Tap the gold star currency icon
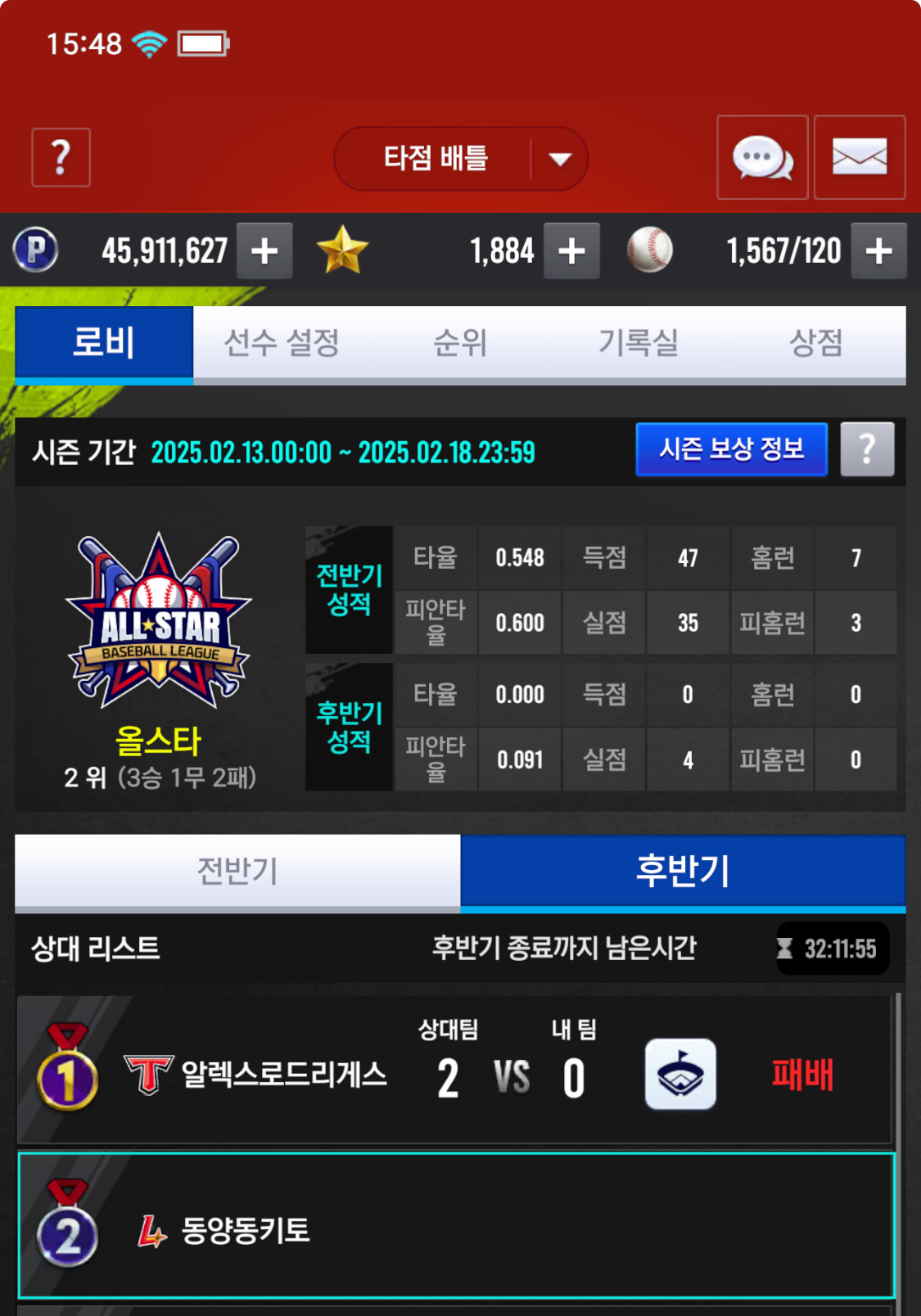Viewport: 921px width, 1316px height. pyautogui.click(x=342, y=250)
